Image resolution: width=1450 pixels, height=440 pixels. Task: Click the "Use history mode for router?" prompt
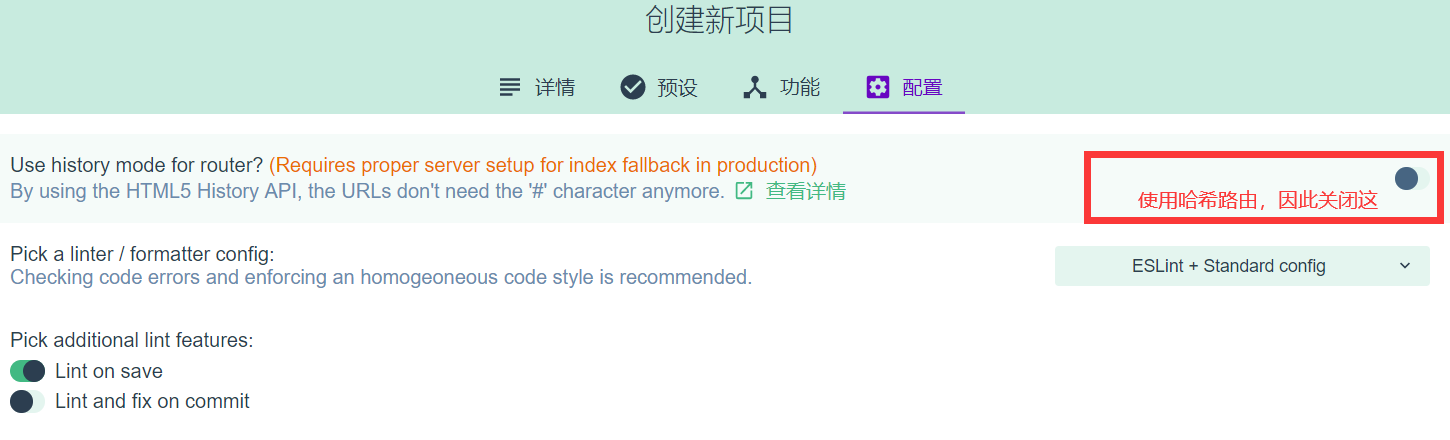click(136, 165)
